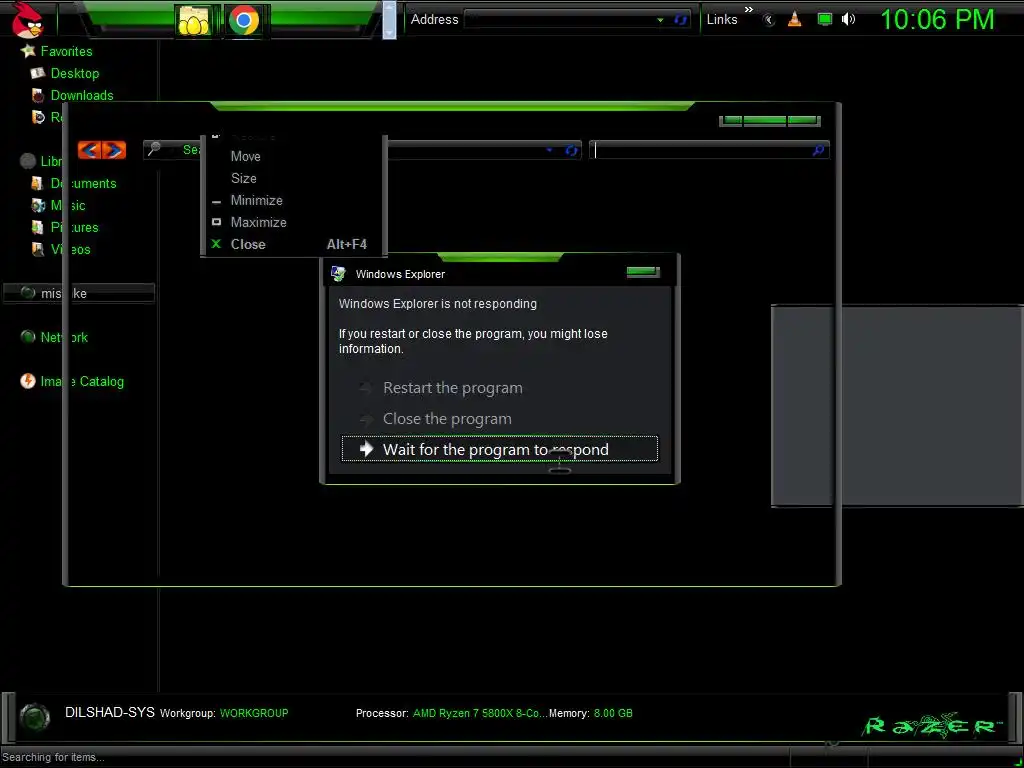Open Network in the navigation pane

coord(64,338)
